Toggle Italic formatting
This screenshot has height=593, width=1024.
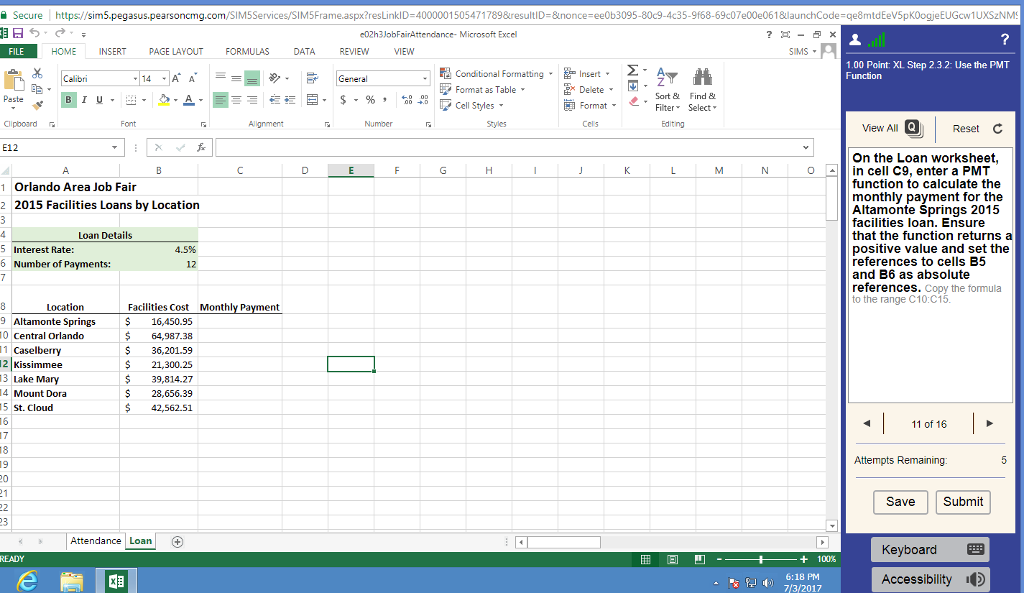coord(83,99)
